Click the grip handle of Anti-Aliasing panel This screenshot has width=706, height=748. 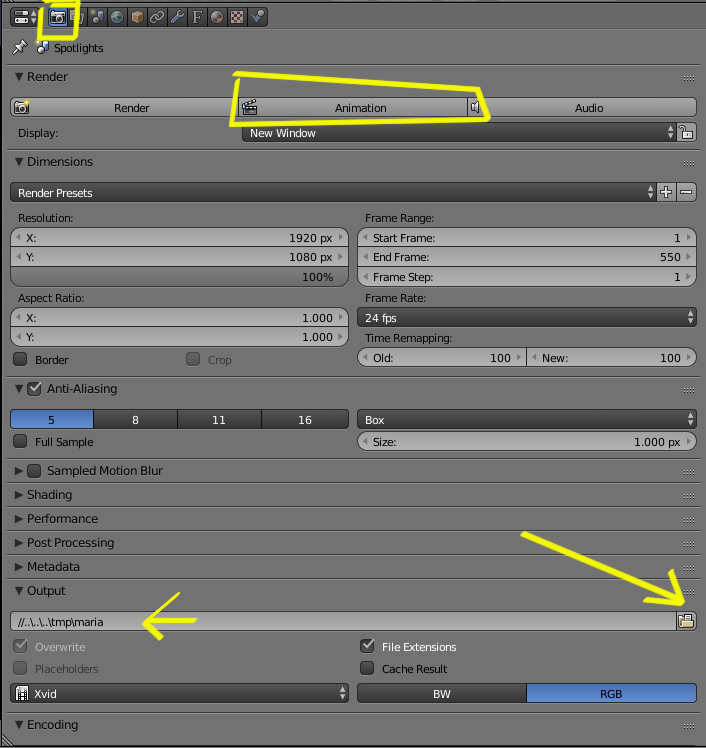click(689, 390)
